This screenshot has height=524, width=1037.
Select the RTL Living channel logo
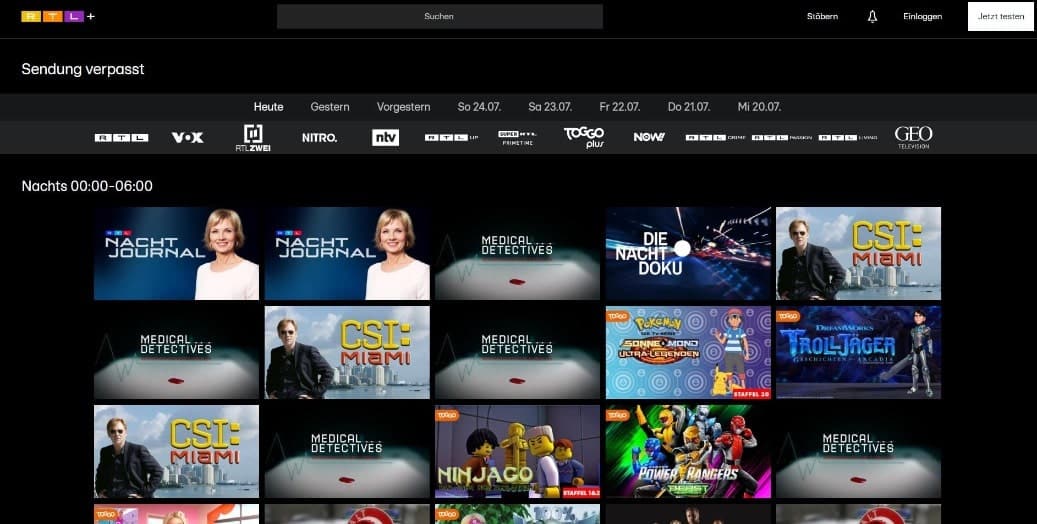pos(848,138)
